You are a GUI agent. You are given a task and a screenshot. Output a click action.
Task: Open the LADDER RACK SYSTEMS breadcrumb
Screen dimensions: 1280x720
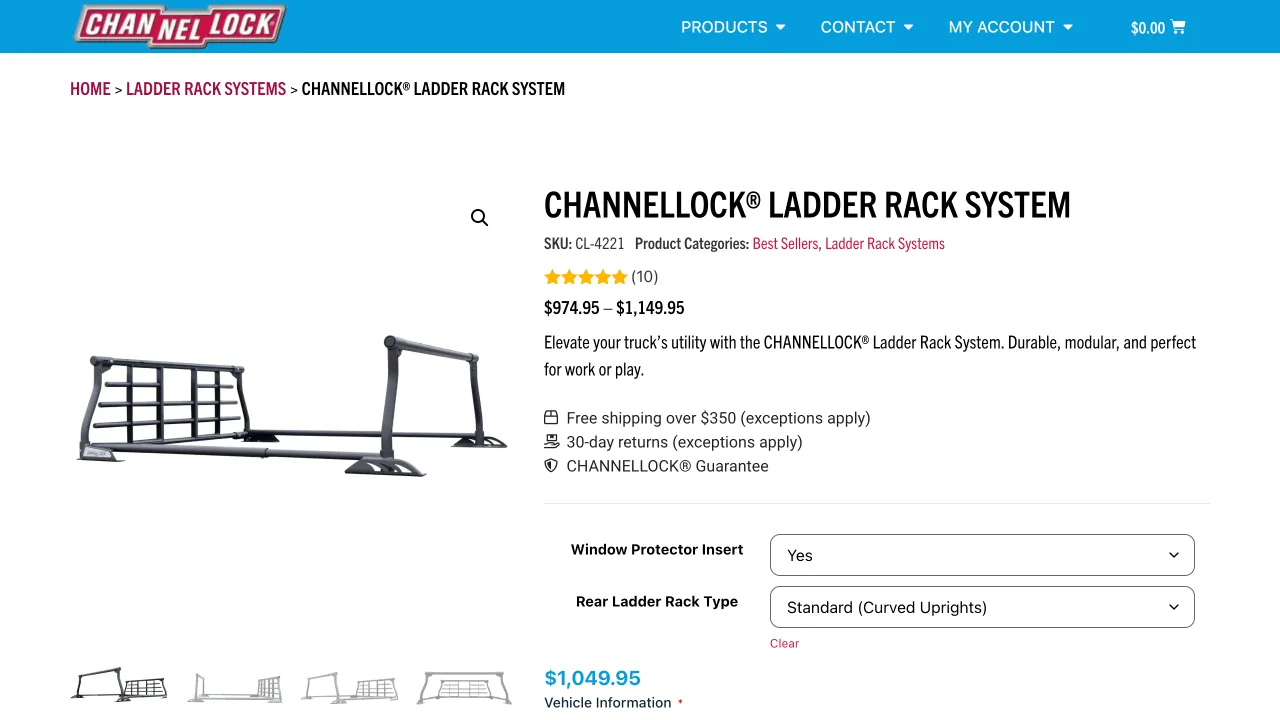[206, 88]
